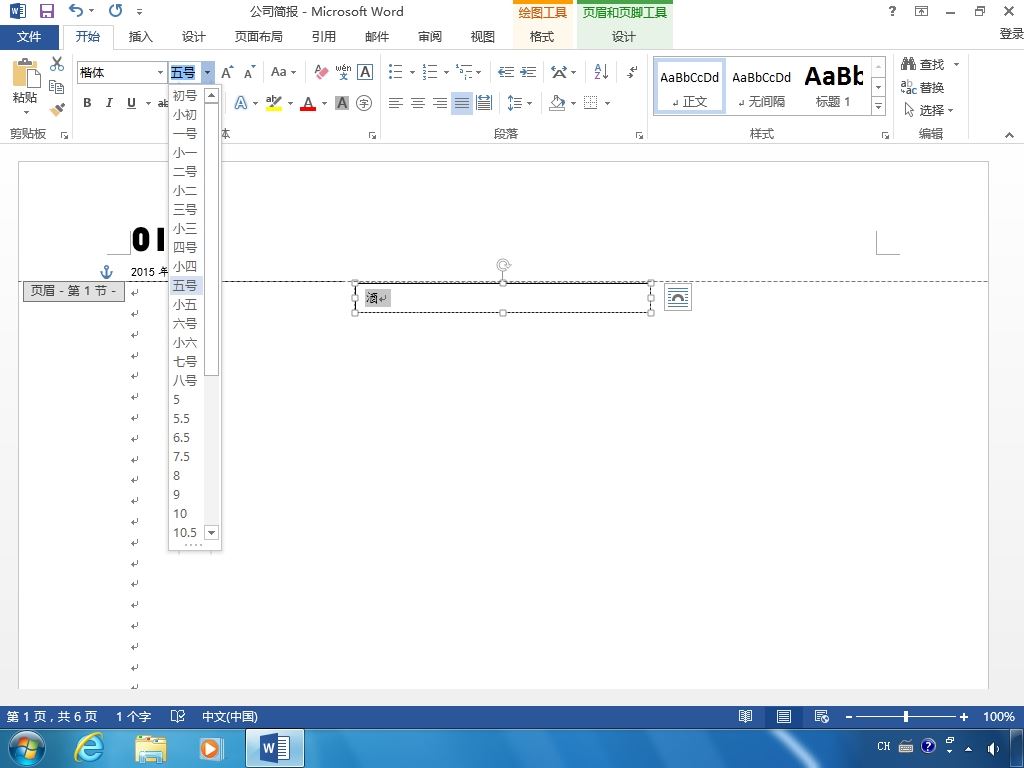Screen dimensions: 1024x768
Task: Collapse the font size dropdown arrow
Action: (207, 72)
